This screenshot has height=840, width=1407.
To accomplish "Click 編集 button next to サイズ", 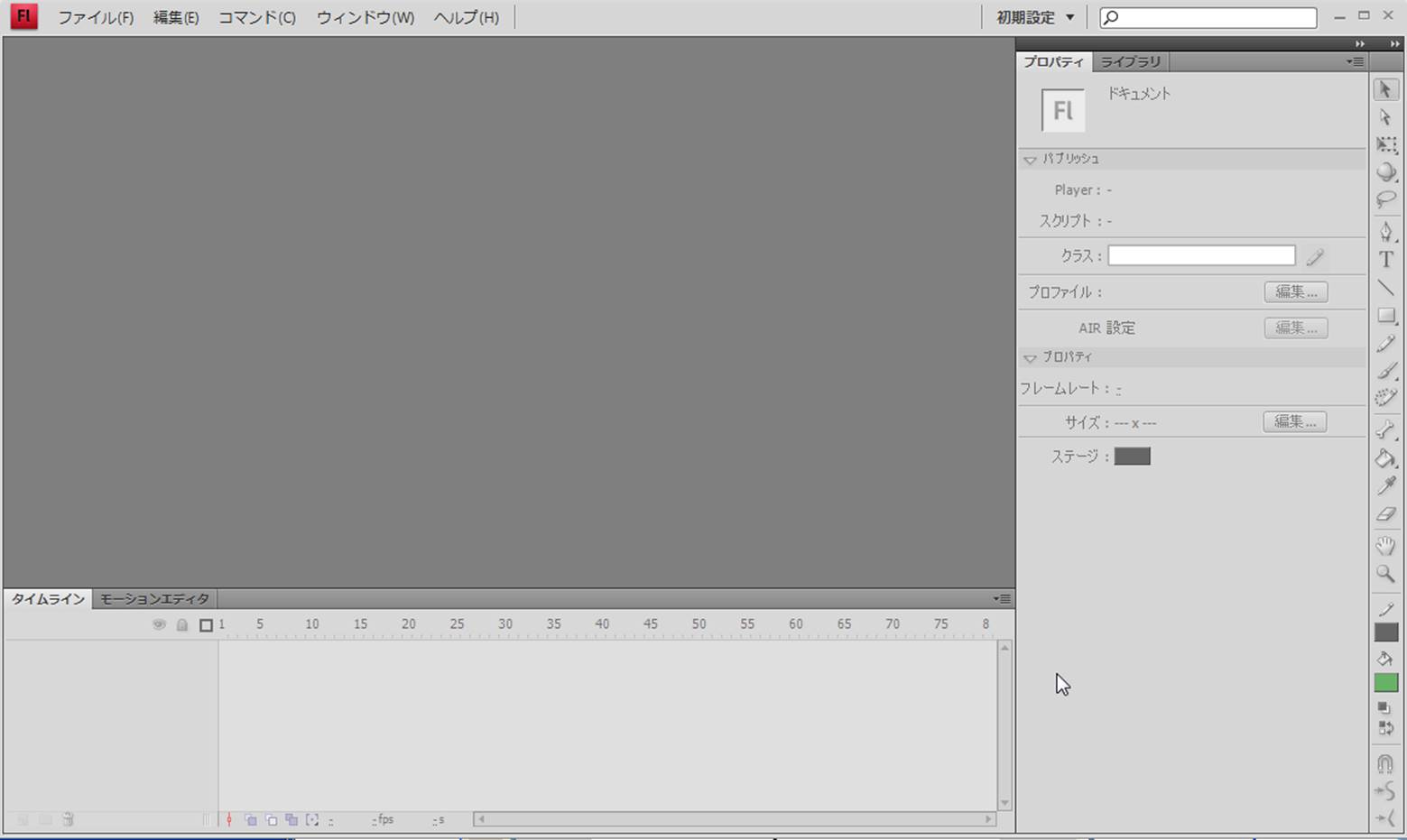I will click(1294, 421).
